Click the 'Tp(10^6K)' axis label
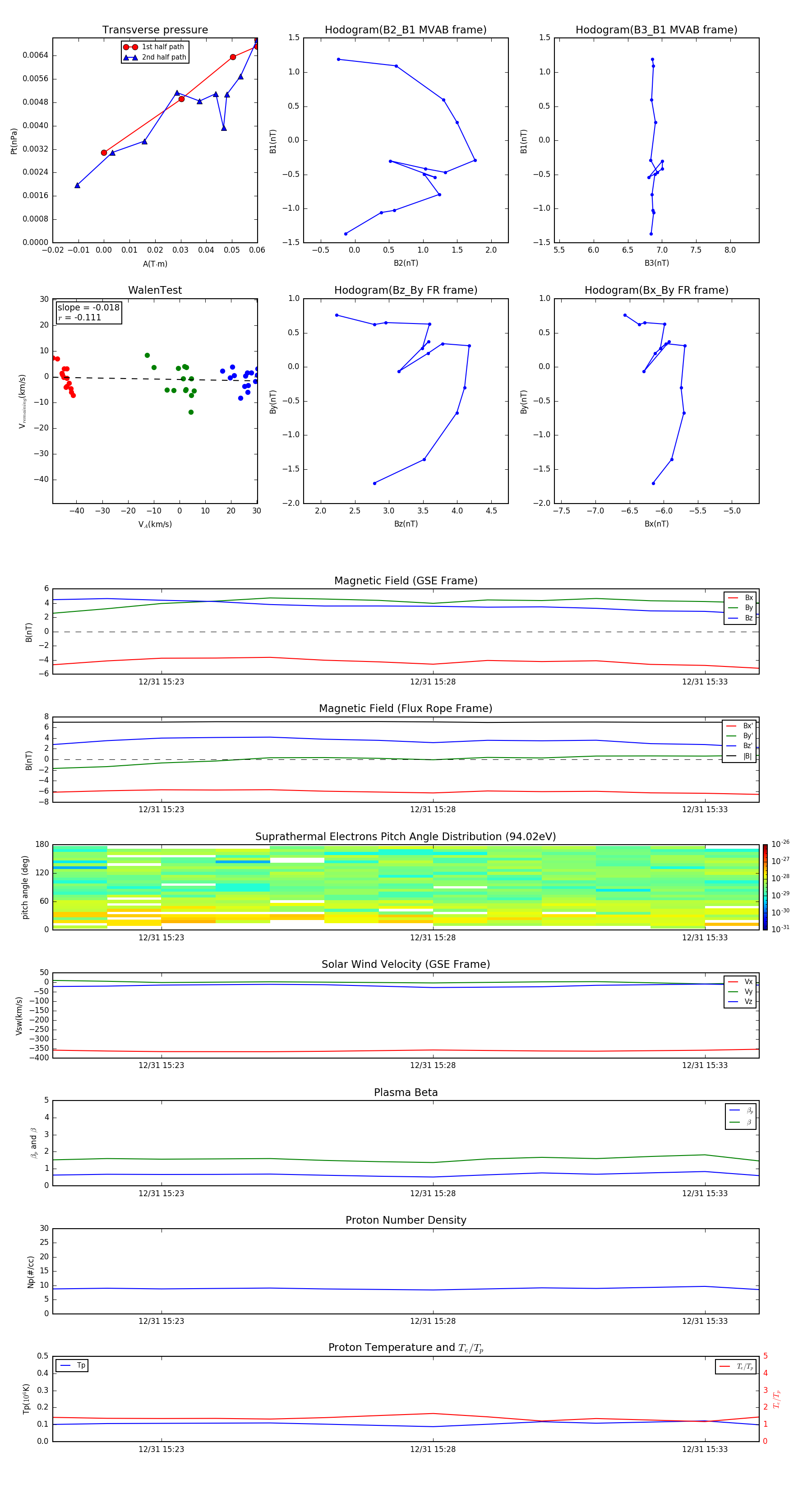The height and width of the screenshot is (1489, 812). point(26,1399)
